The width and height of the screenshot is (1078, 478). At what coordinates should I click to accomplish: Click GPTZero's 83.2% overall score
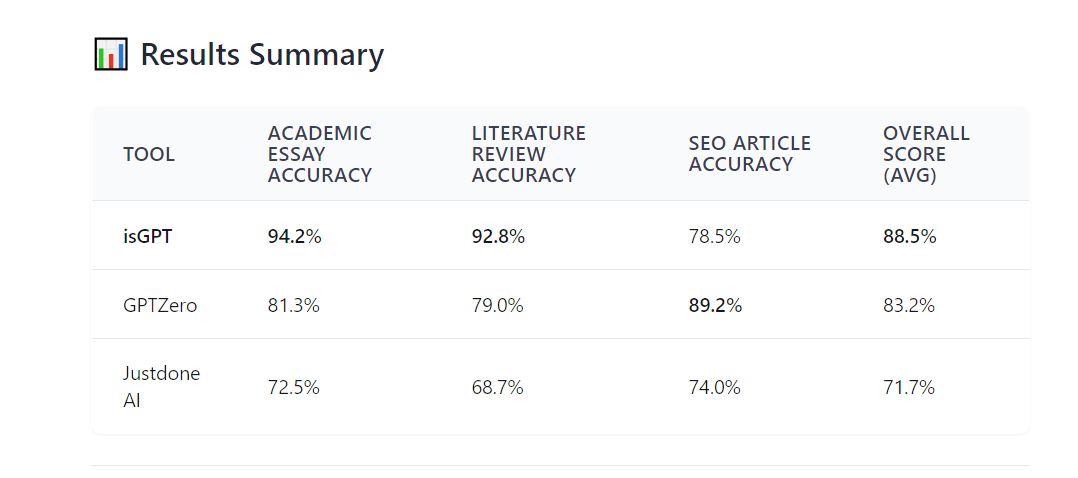point(909,305)
